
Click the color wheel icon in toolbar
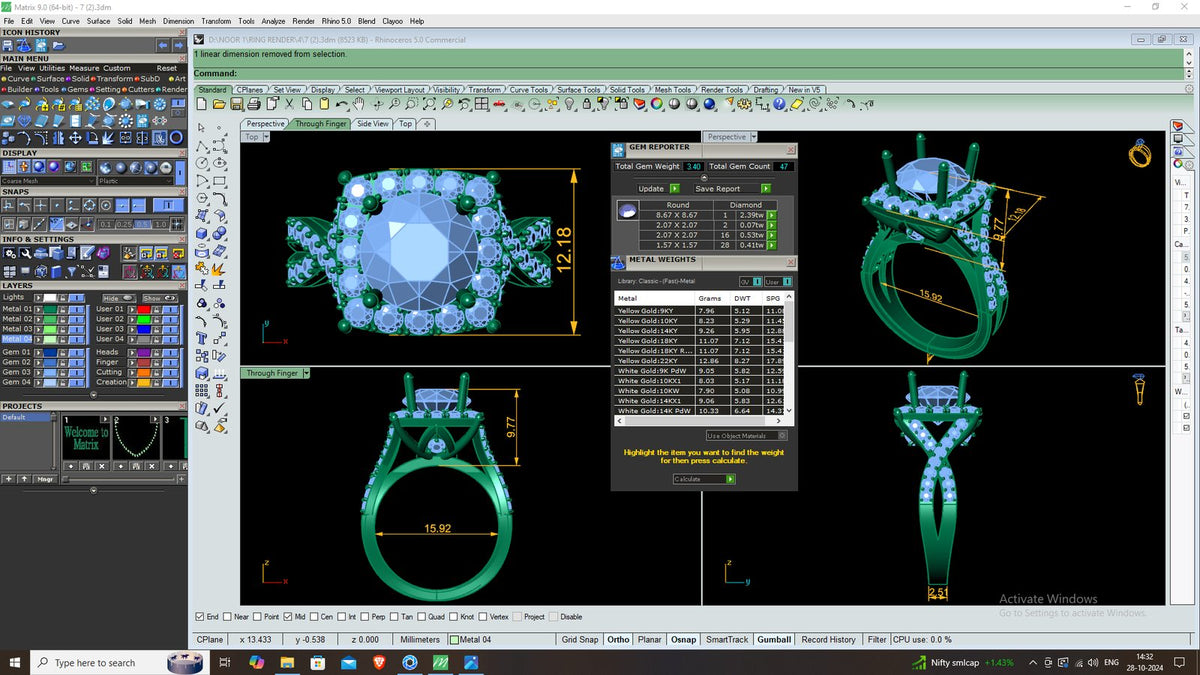(x=657, y=104)
